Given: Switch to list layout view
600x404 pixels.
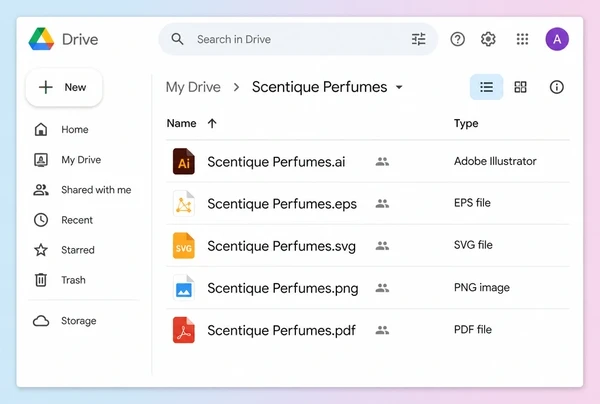Looking at the screenshot, I should pos(486,87).
